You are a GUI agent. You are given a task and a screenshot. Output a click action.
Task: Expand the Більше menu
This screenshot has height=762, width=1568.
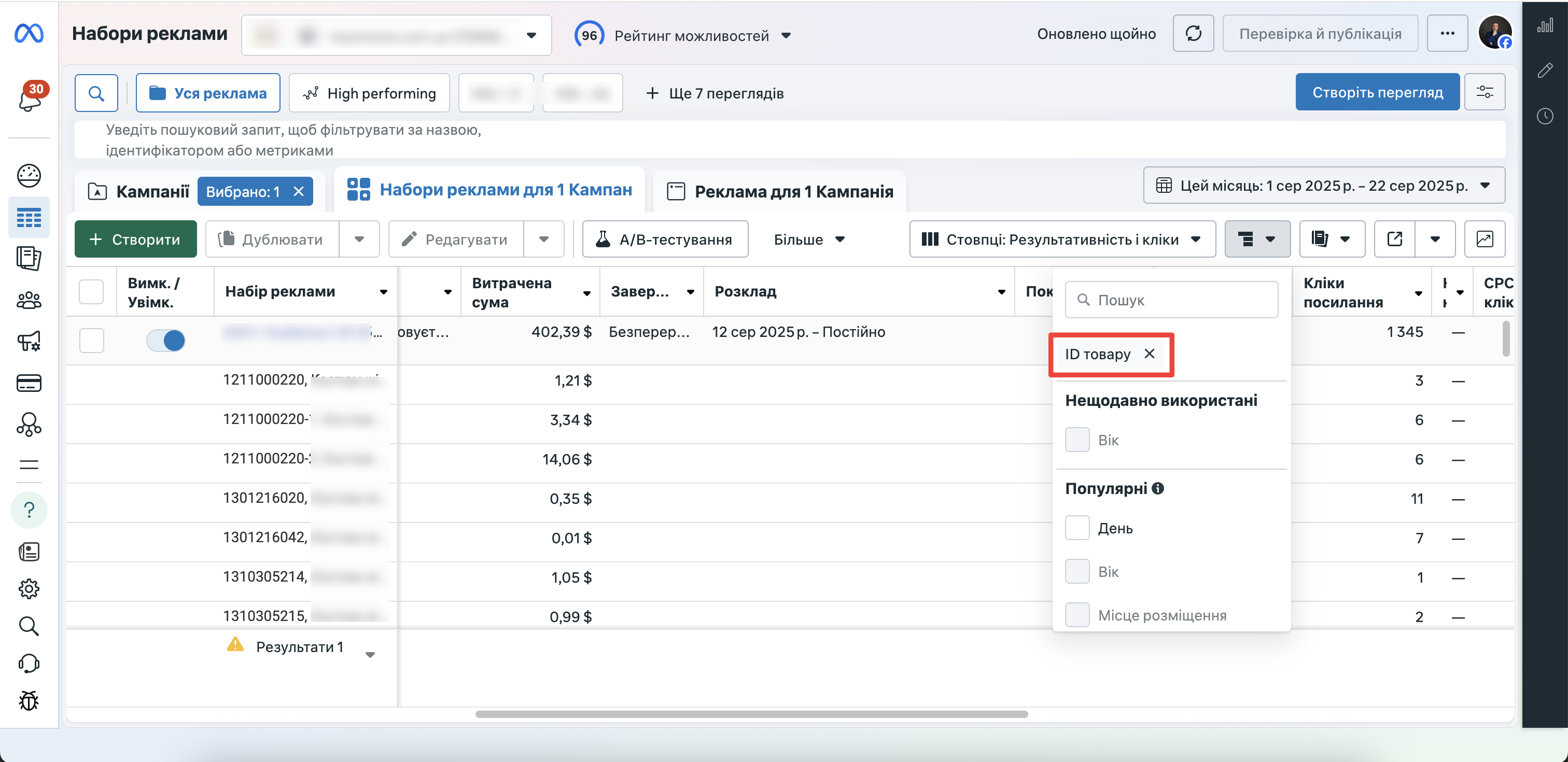809,239
